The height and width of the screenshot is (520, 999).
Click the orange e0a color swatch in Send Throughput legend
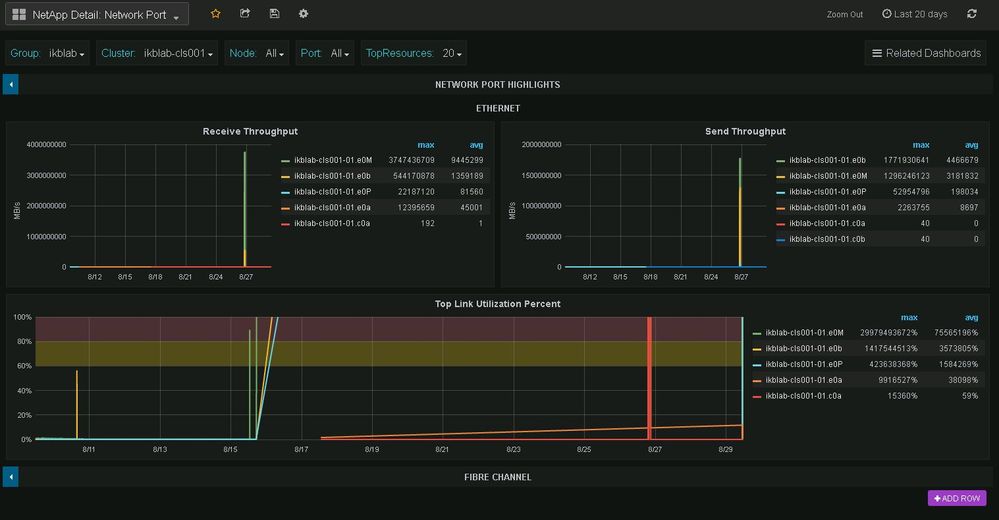tap(781, 208)
